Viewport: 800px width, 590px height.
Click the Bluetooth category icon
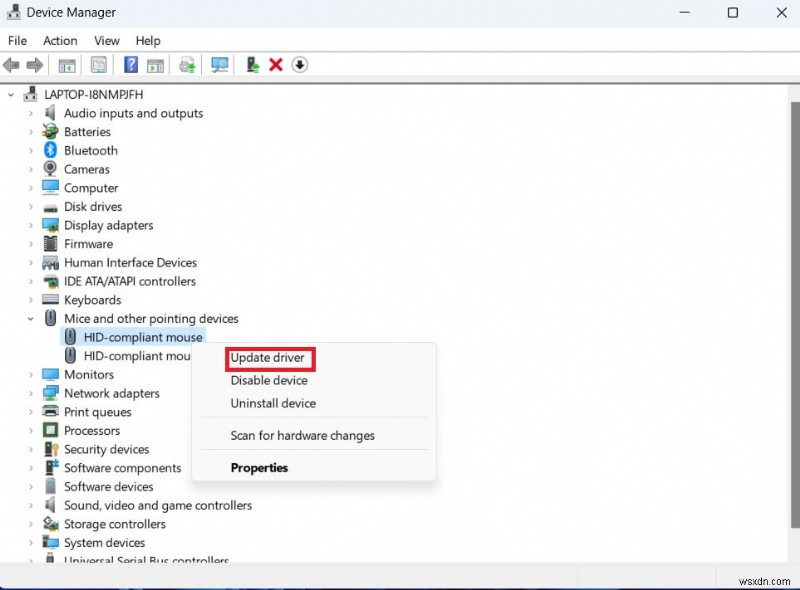(50, 150)
